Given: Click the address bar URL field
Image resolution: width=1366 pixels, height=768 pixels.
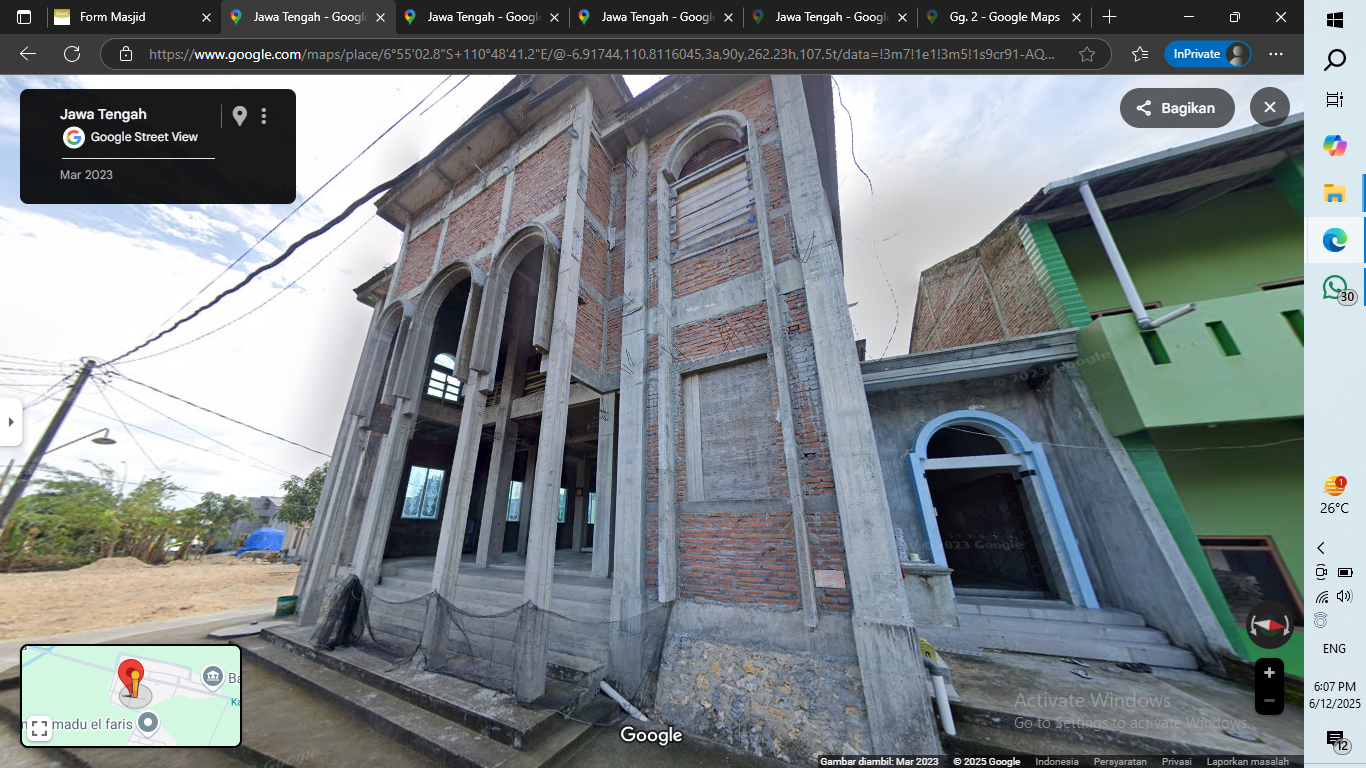Looking at the screenshot, I should click(x=600, y=54).
